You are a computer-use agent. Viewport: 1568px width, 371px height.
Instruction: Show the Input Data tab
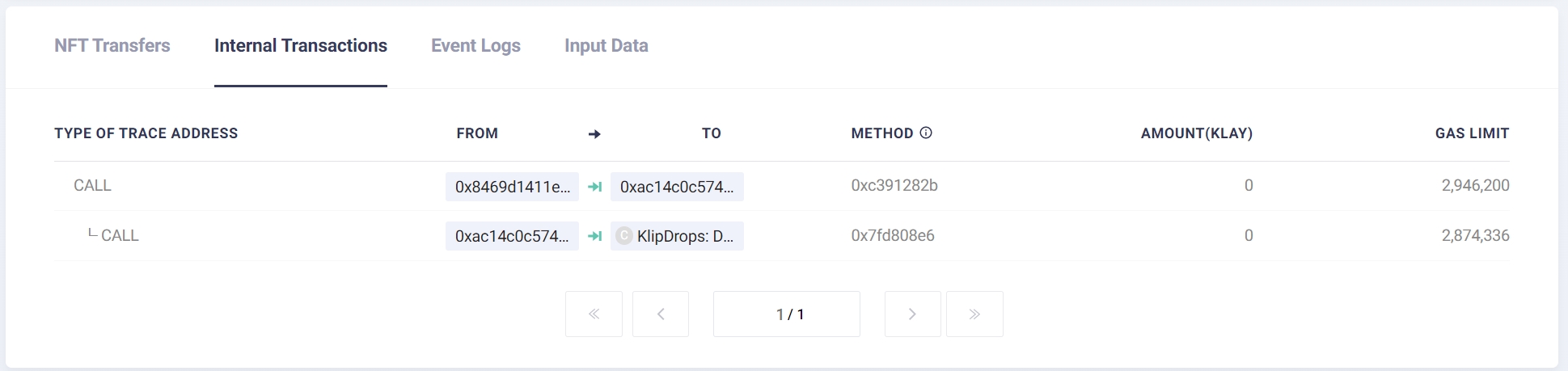click(606, 46)
